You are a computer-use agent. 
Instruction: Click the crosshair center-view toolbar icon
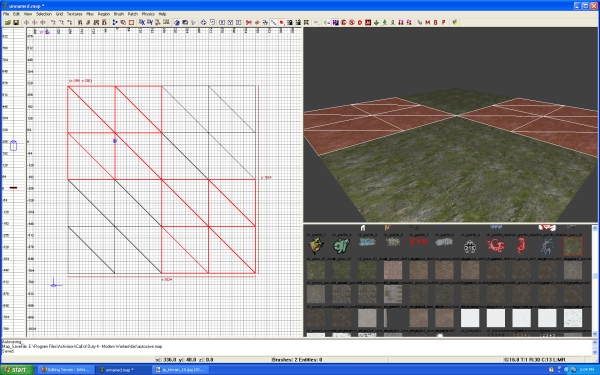[x=204, y=23]
